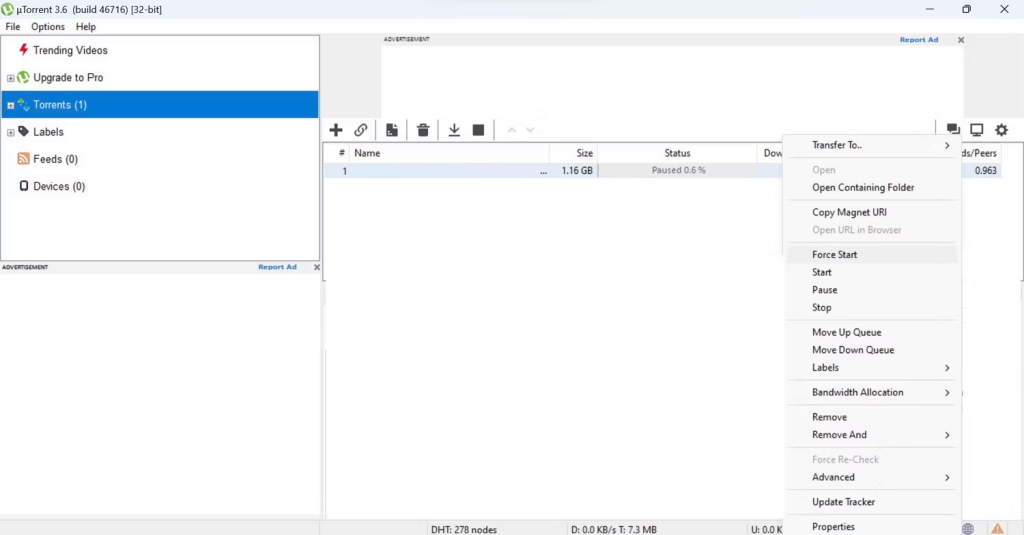Viewport: 1024px width, 535px height.
Task: Sort torrents by Name column header
Action: (x=449, y=153)
